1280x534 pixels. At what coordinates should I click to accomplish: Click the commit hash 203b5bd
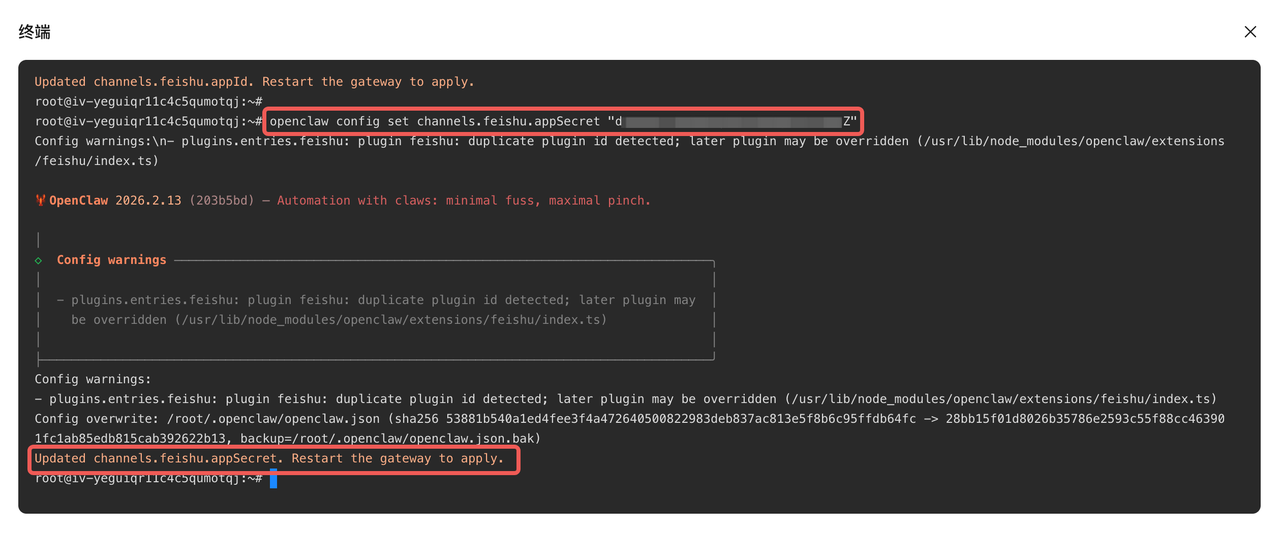(226, 201)
